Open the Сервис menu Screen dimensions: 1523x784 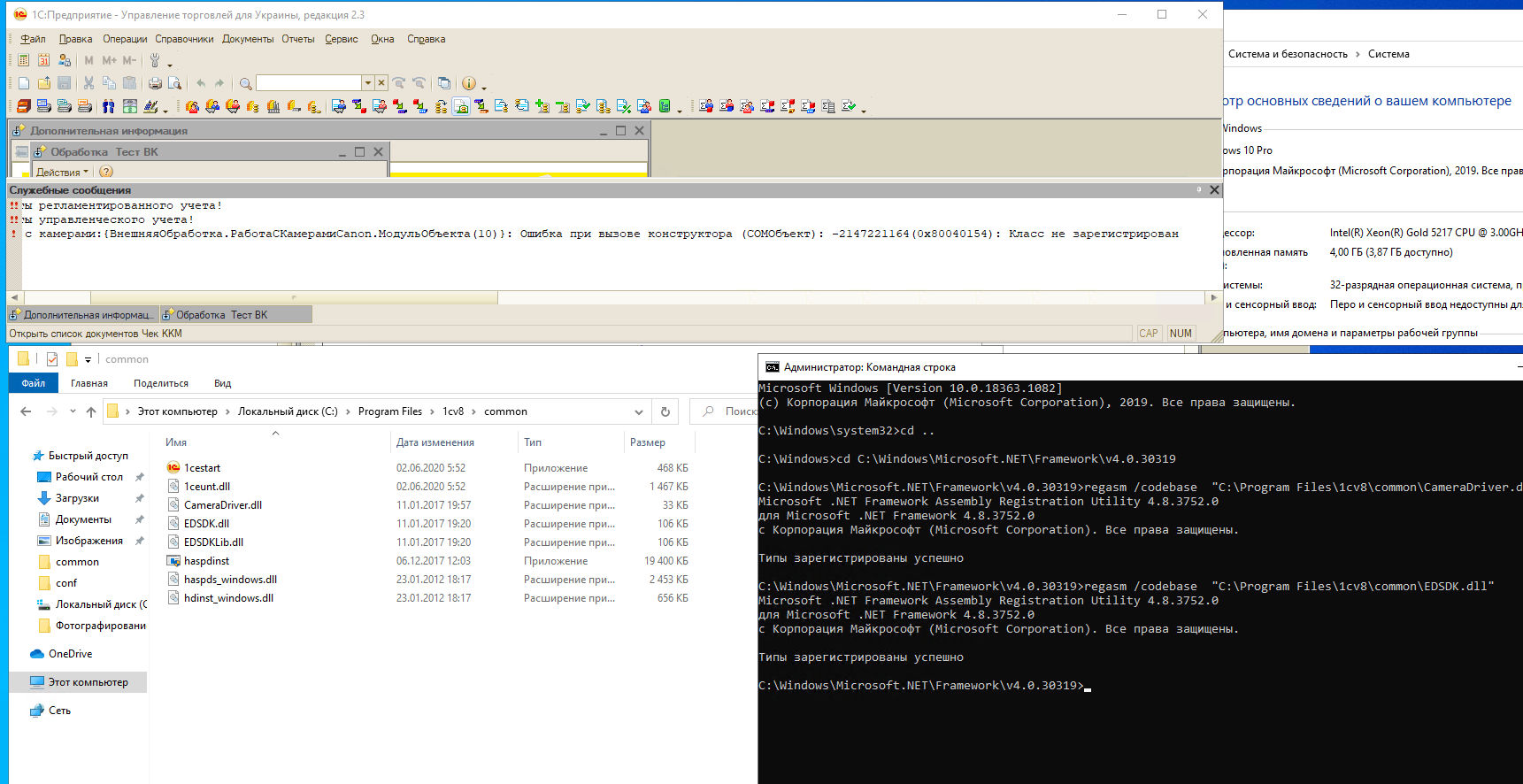coord(341,39)
